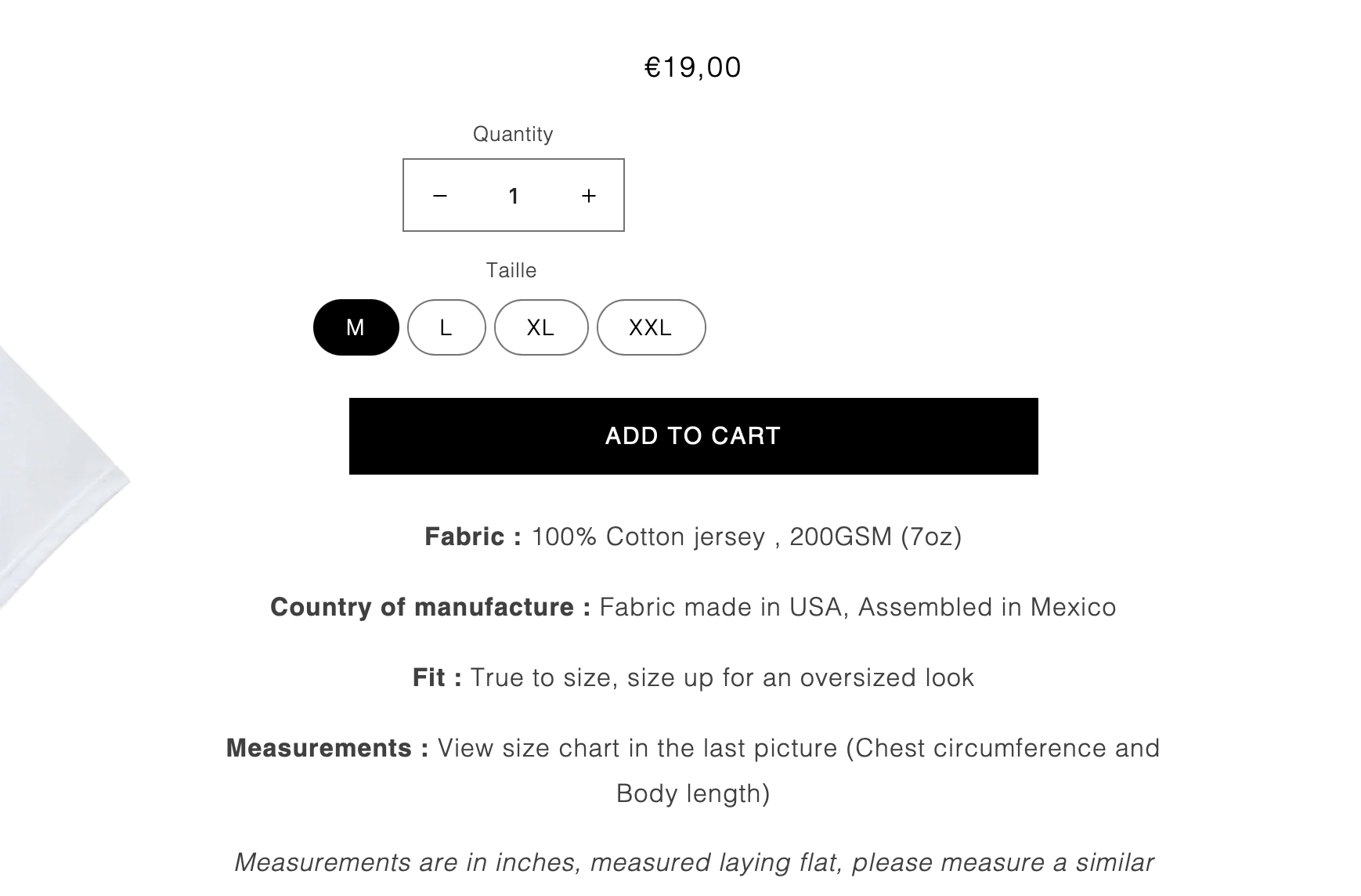Click the white t-shirt product image
The image size is (1361, 896).
pos(55,470)
